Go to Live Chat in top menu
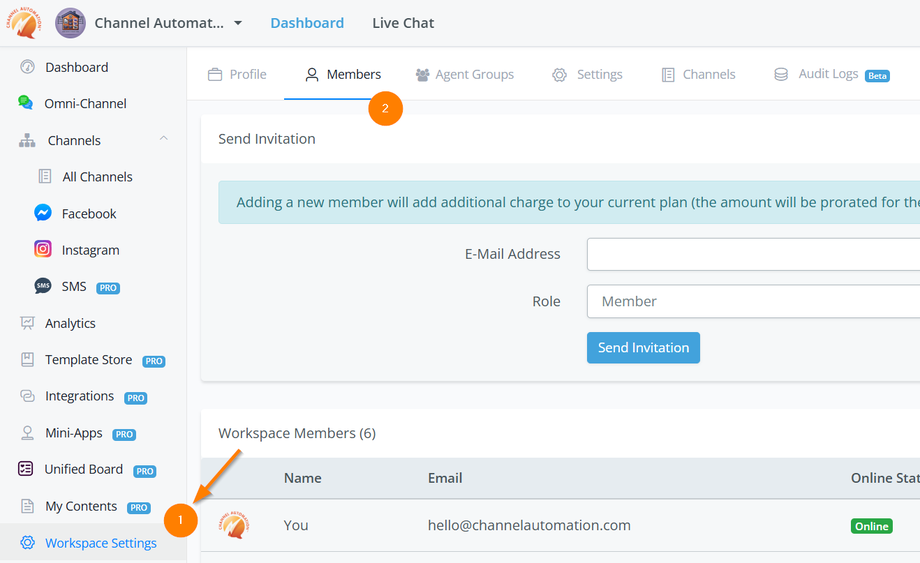The image size is (920, 563). (403, 23)
